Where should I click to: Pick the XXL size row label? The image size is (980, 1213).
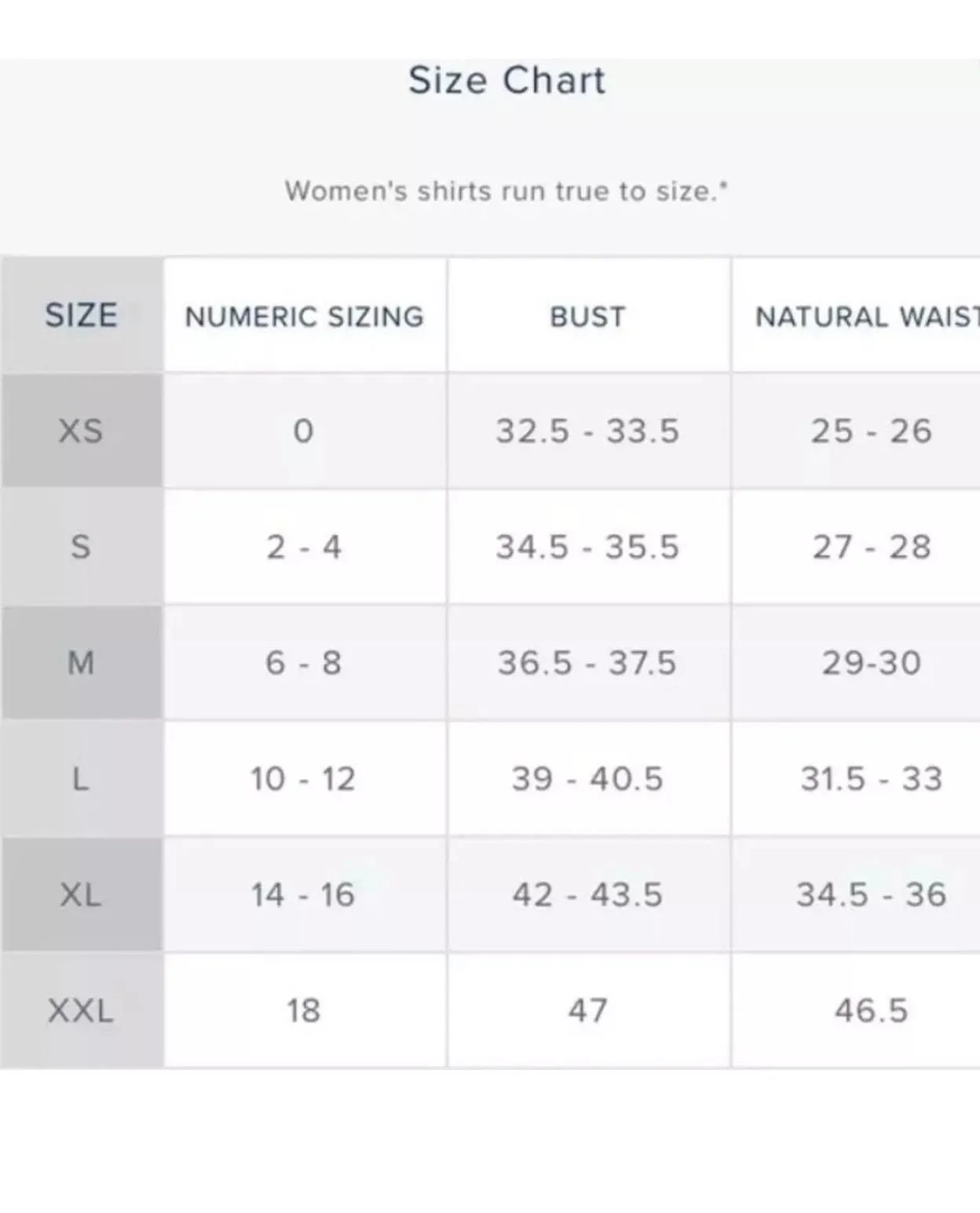click(x=81, y=1010)
